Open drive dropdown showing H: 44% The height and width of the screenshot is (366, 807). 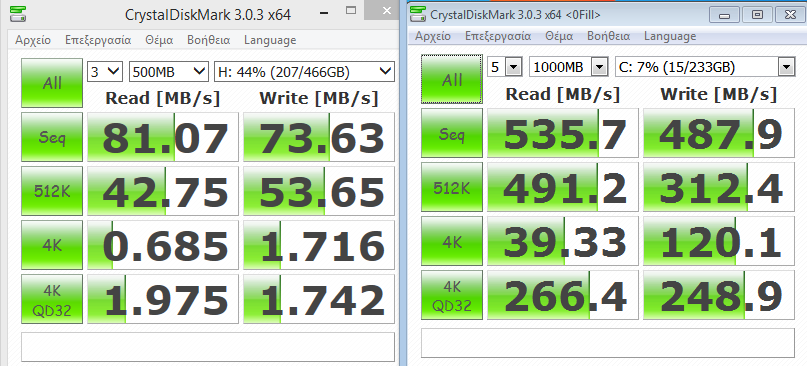(304, 72)
